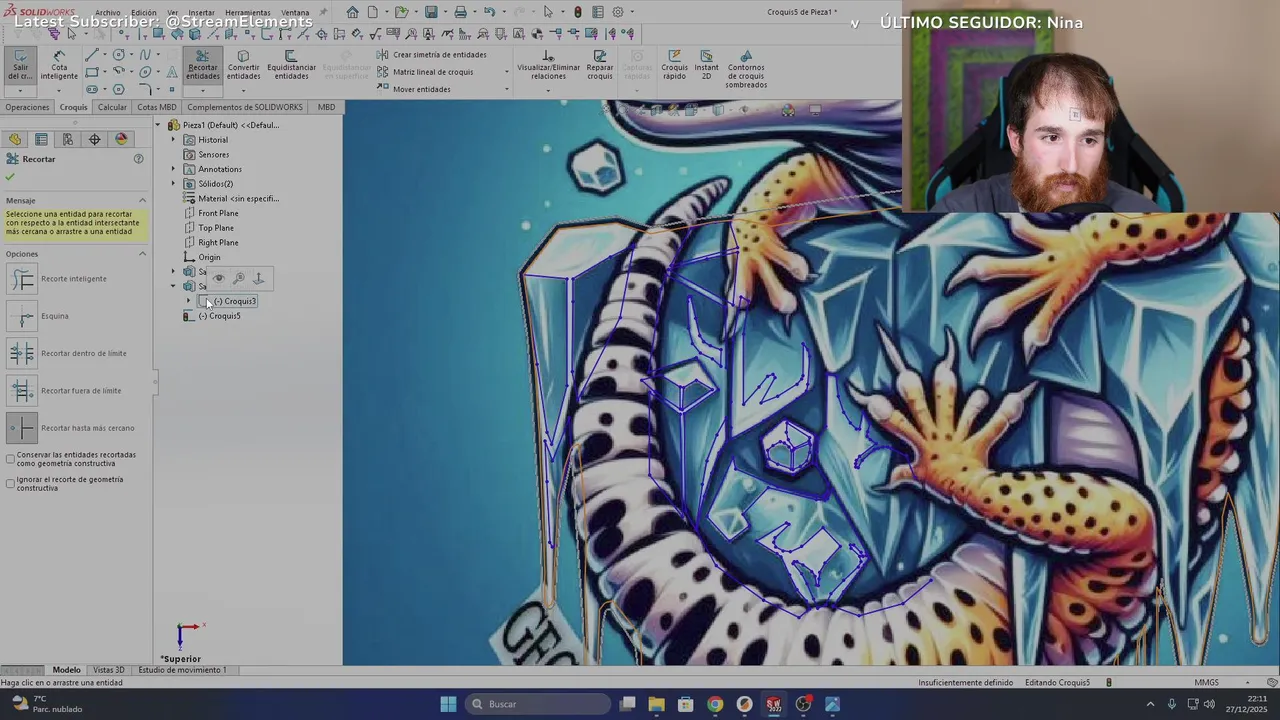Open the PropertyManager tab icon
This screenshot has height=720, width=1280.
pyautogui.click(x=41, y=139)
